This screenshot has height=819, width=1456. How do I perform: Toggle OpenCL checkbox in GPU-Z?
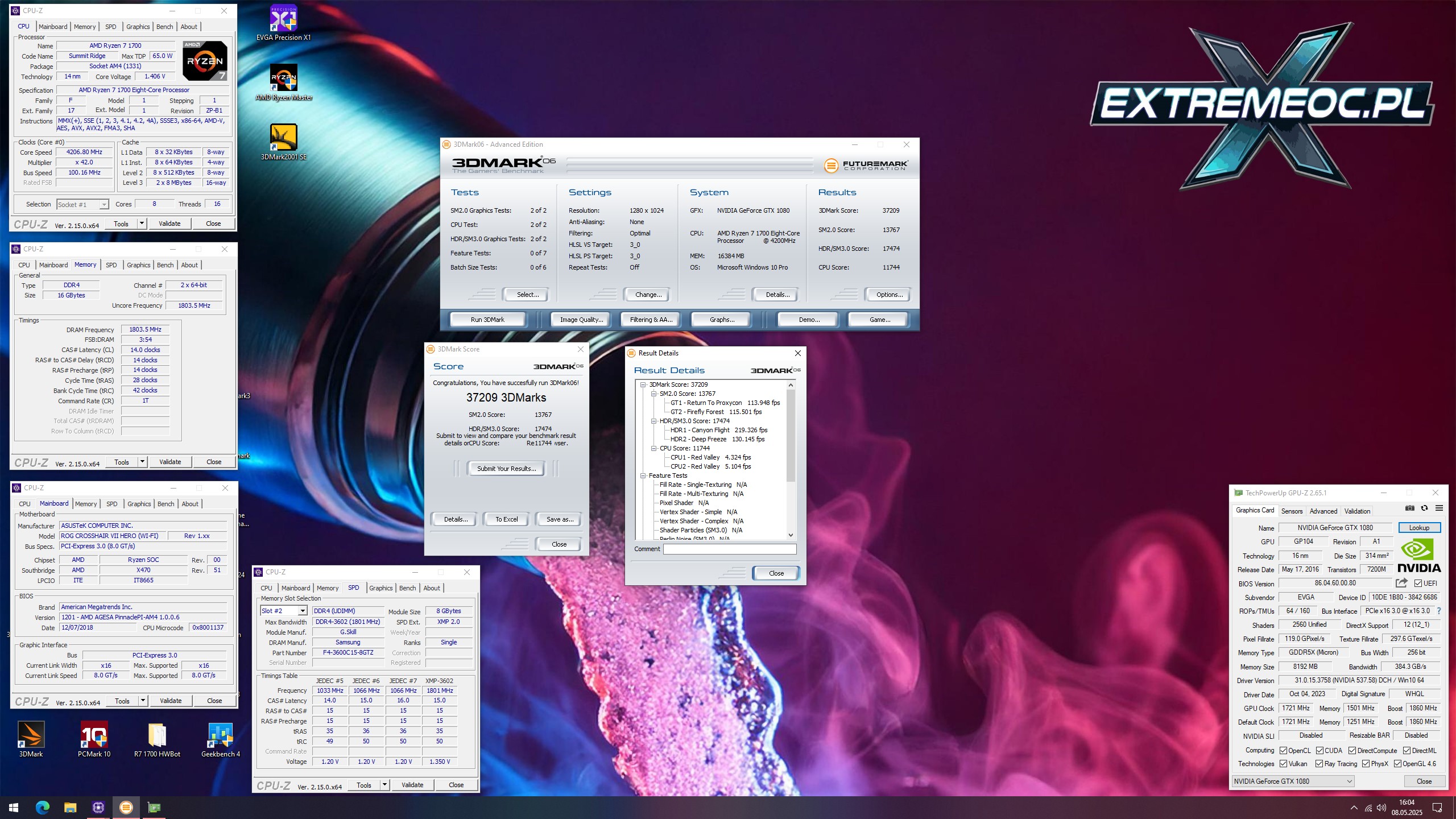pos(1283,751)
